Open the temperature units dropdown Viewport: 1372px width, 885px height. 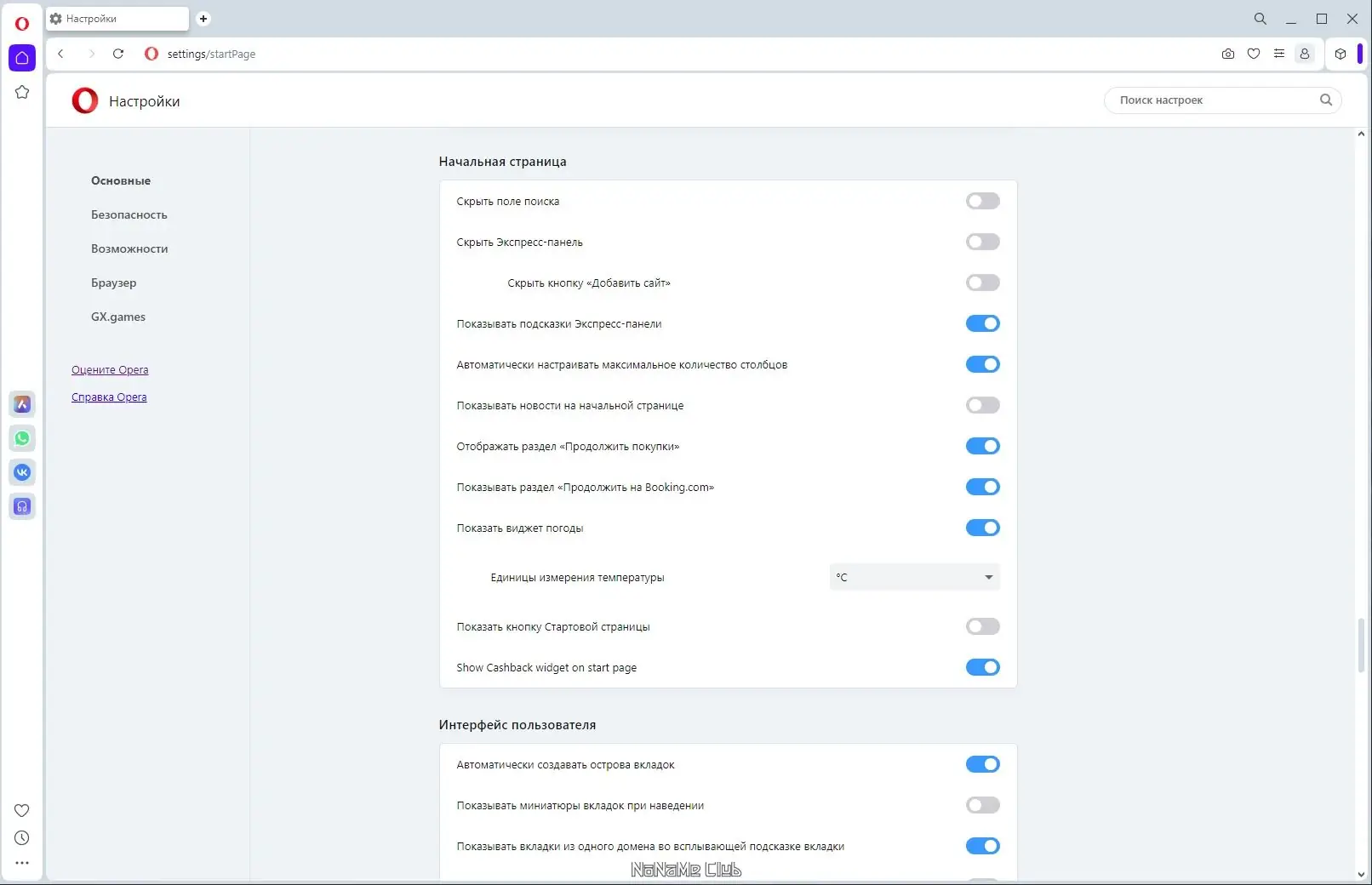click(x=914, y=578)
